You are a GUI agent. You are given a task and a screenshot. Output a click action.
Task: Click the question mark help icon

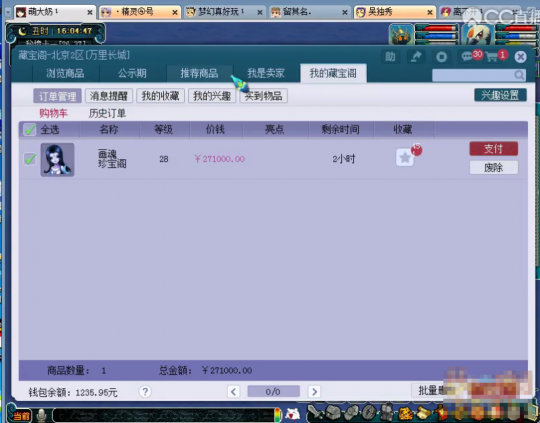click(x=145, y=392)
